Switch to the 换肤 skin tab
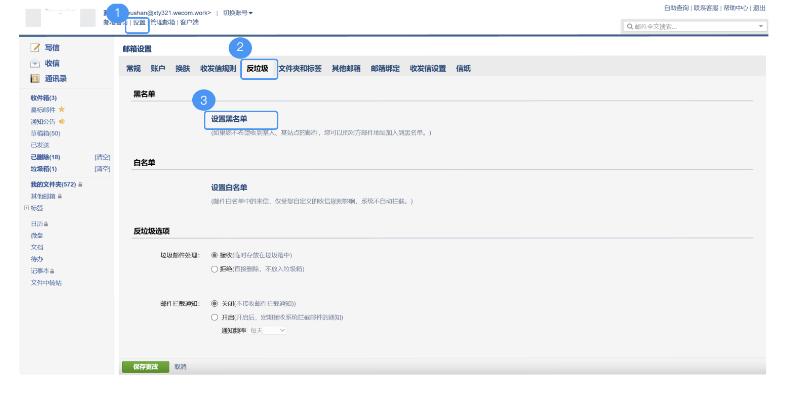Image resolution: width=804 pixels, height=397 pixels. click(183, 69)
